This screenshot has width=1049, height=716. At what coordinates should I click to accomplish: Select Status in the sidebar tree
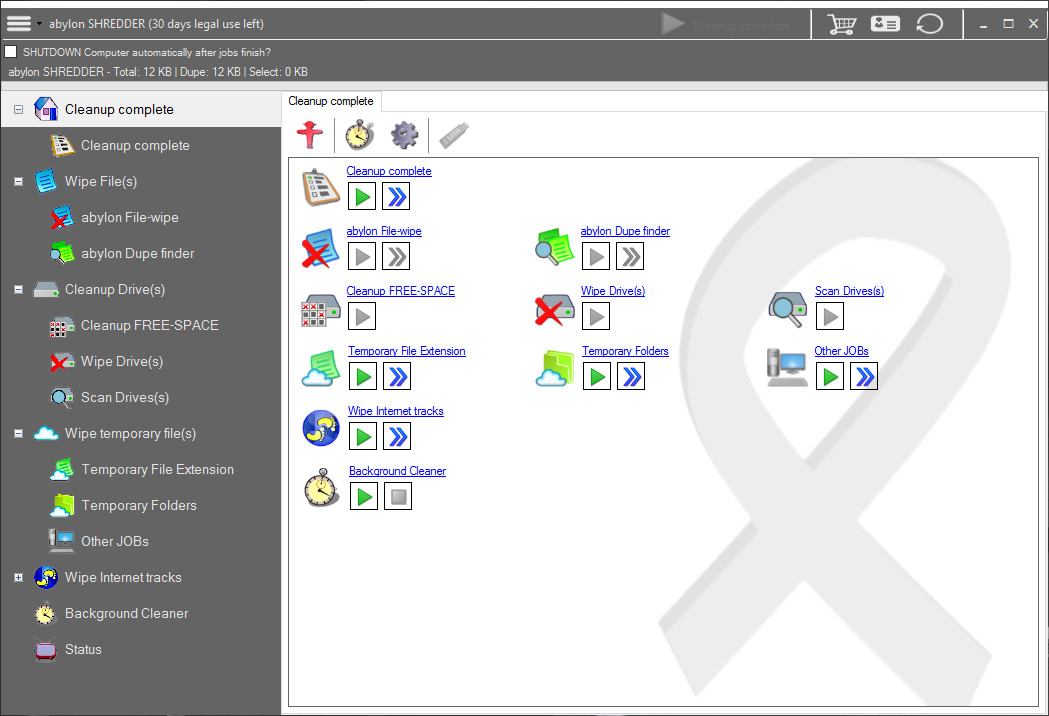[x=84, y=650]
